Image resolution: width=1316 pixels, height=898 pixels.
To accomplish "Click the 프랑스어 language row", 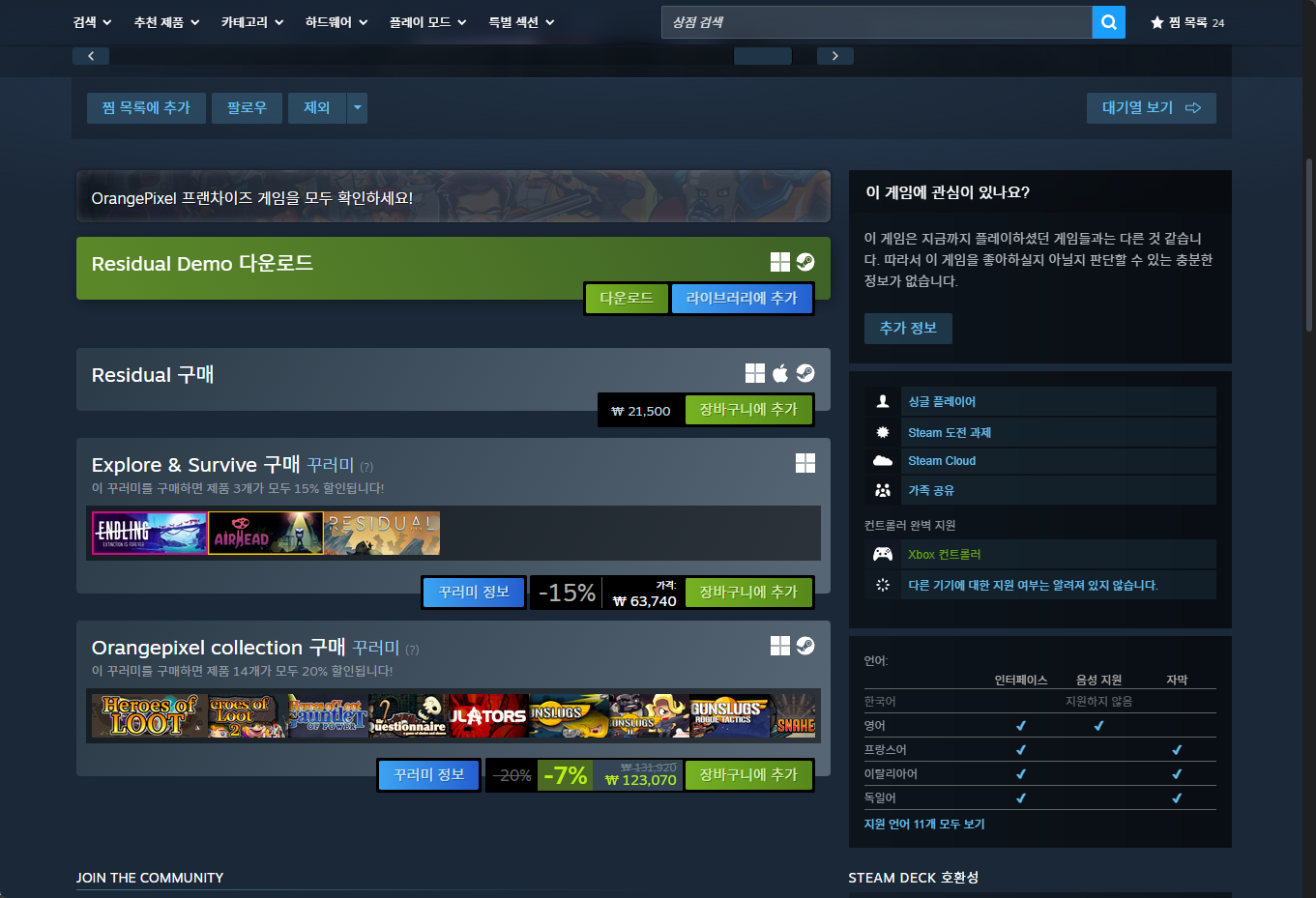I will point(1039,749).
